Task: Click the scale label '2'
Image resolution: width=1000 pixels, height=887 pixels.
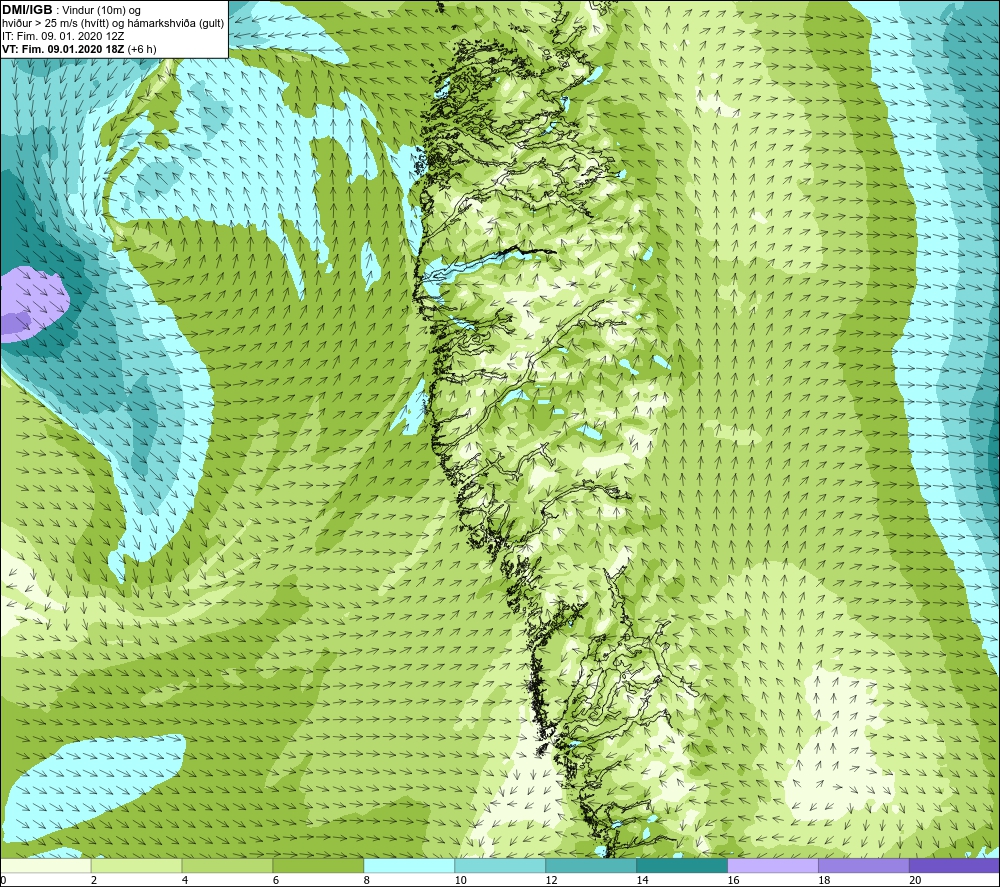Action: pos(94,881)
